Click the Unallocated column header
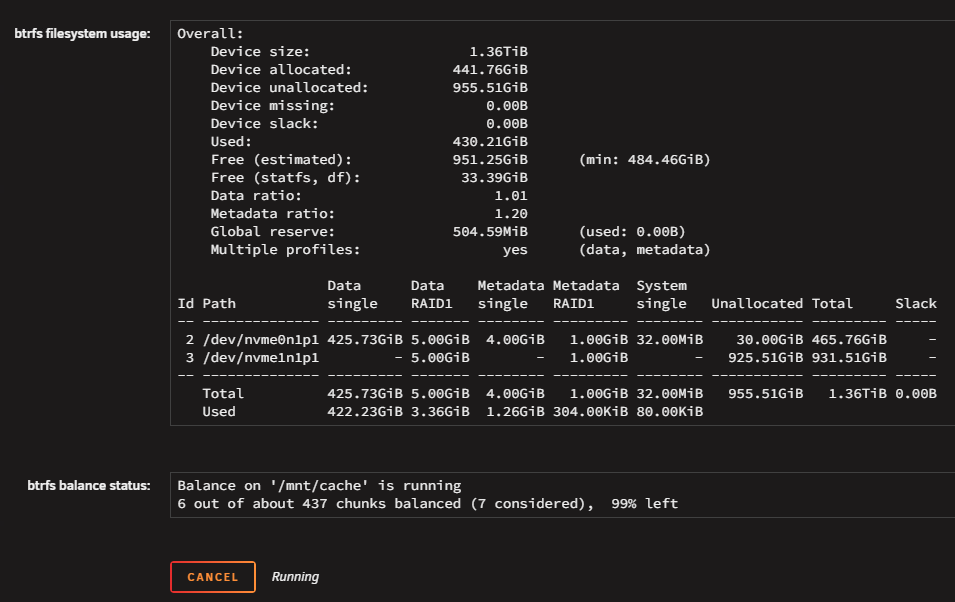The height and width of the screenshot is (602, 955). (x=757, y=303)
